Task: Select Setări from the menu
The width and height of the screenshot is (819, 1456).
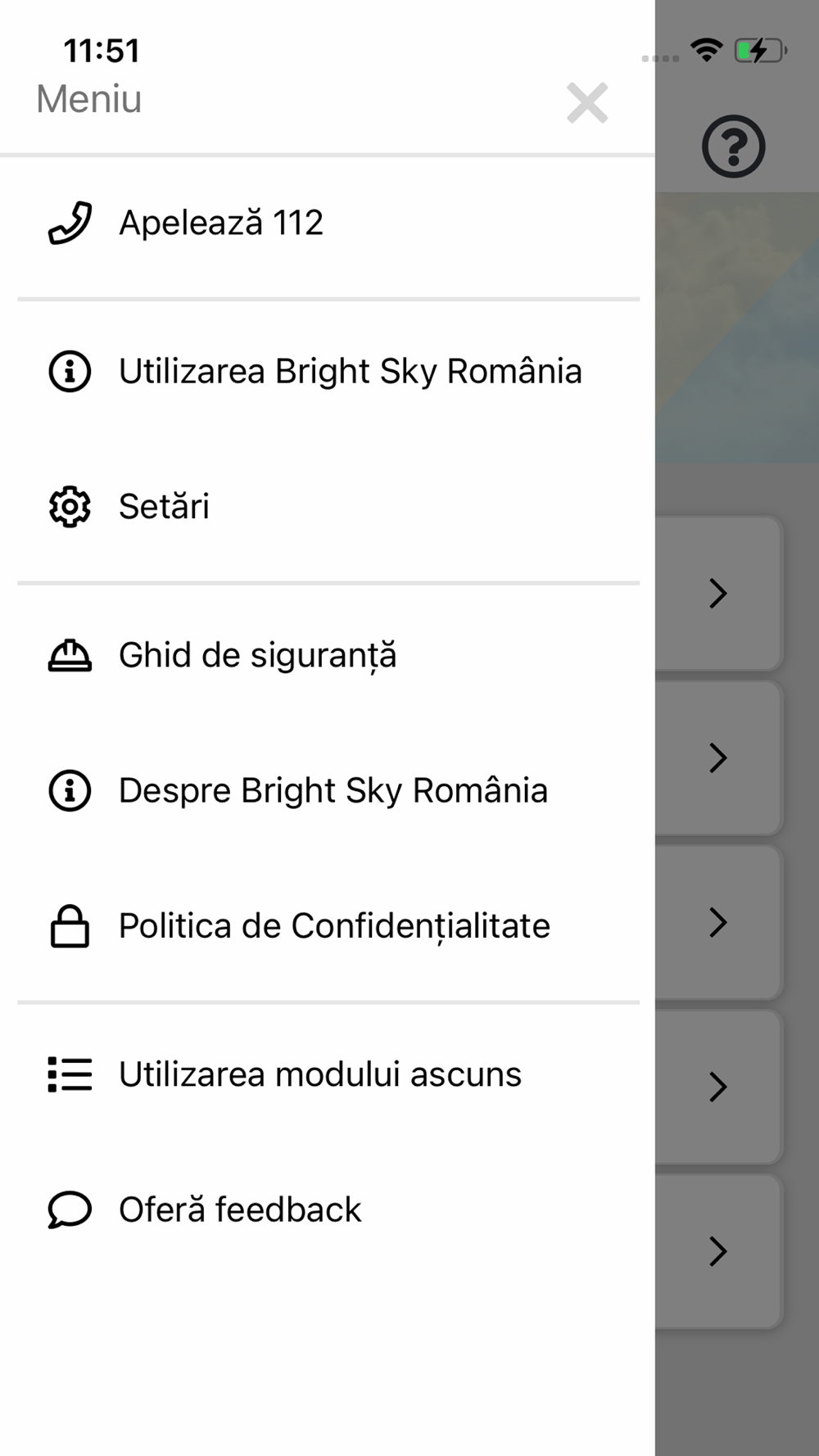Action: click(164, 507)
